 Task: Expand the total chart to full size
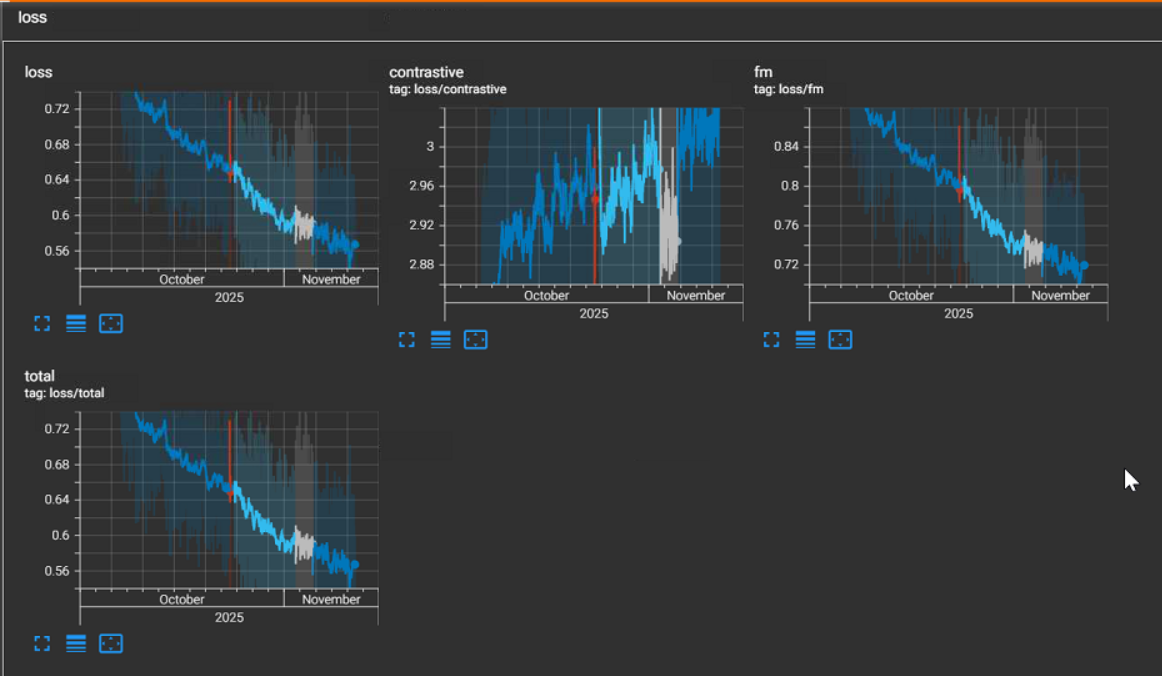[x=42, y=644]
